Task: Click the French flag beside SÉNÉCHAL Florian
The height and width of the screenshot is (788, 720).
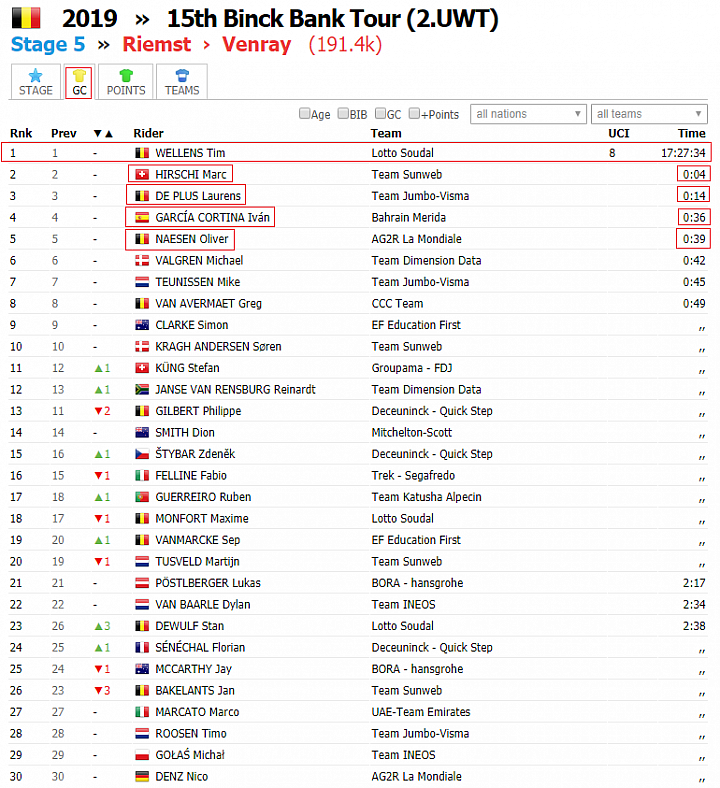Action: pyautogui.click(x=142, y=647)
